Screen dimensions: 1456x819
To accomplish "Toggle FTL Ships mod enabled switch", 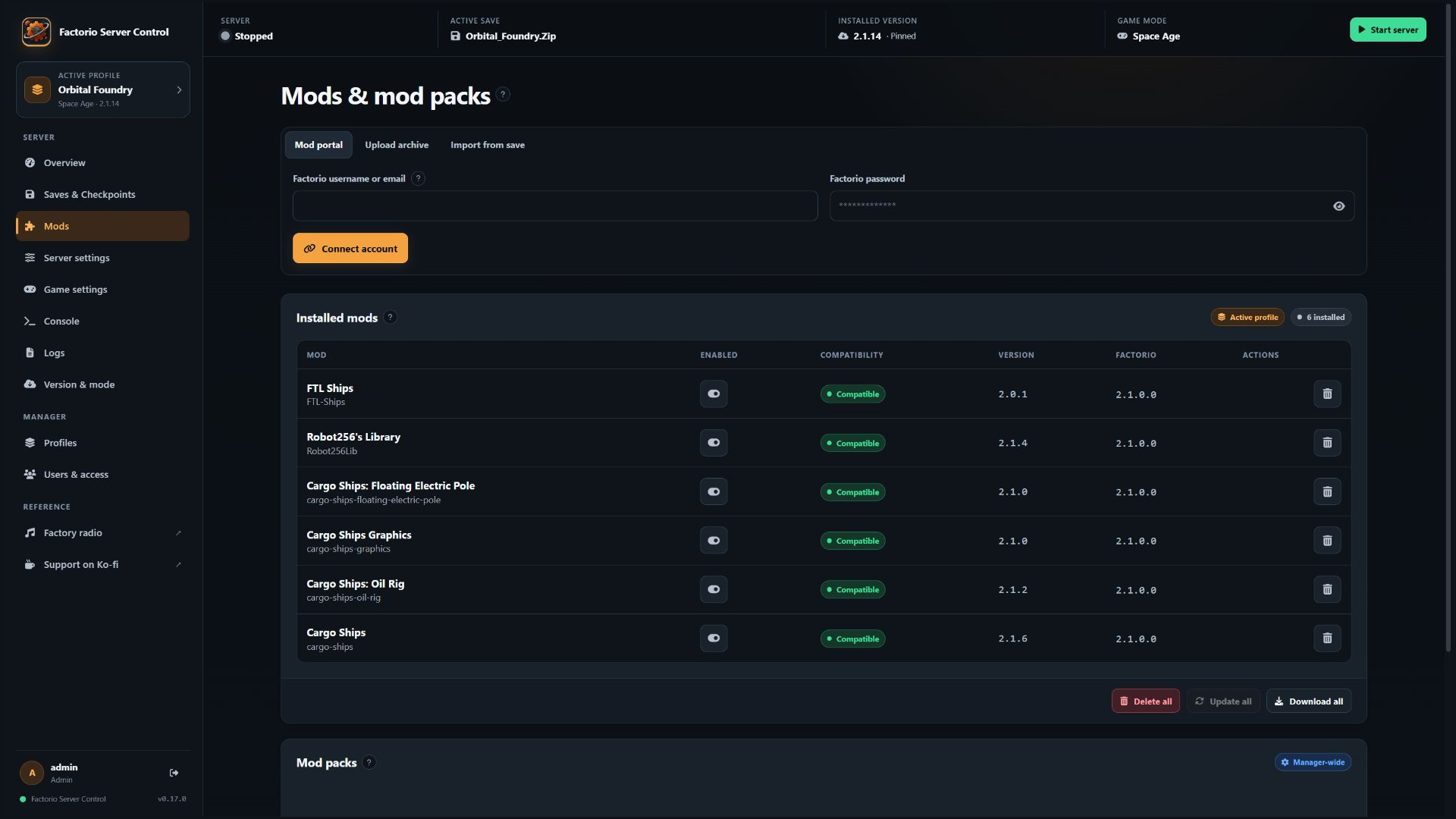I will click(x=714, y=394).
